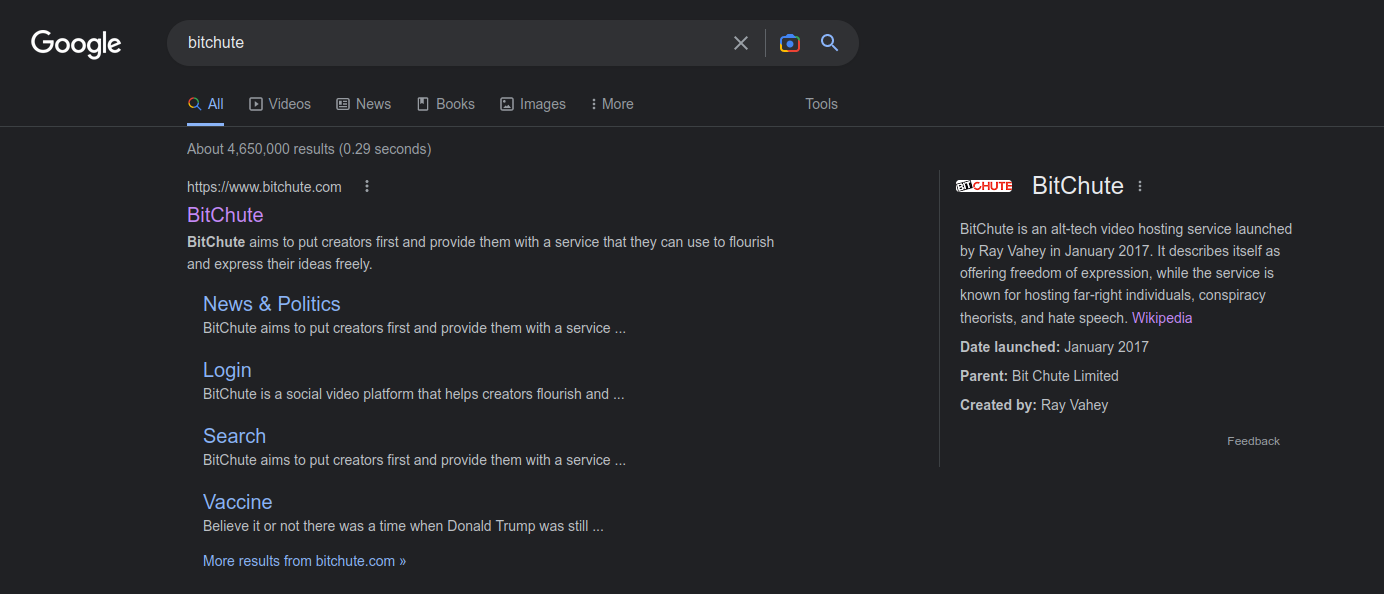
Task: Switch to the Videos tab
Action: point(280,104)
